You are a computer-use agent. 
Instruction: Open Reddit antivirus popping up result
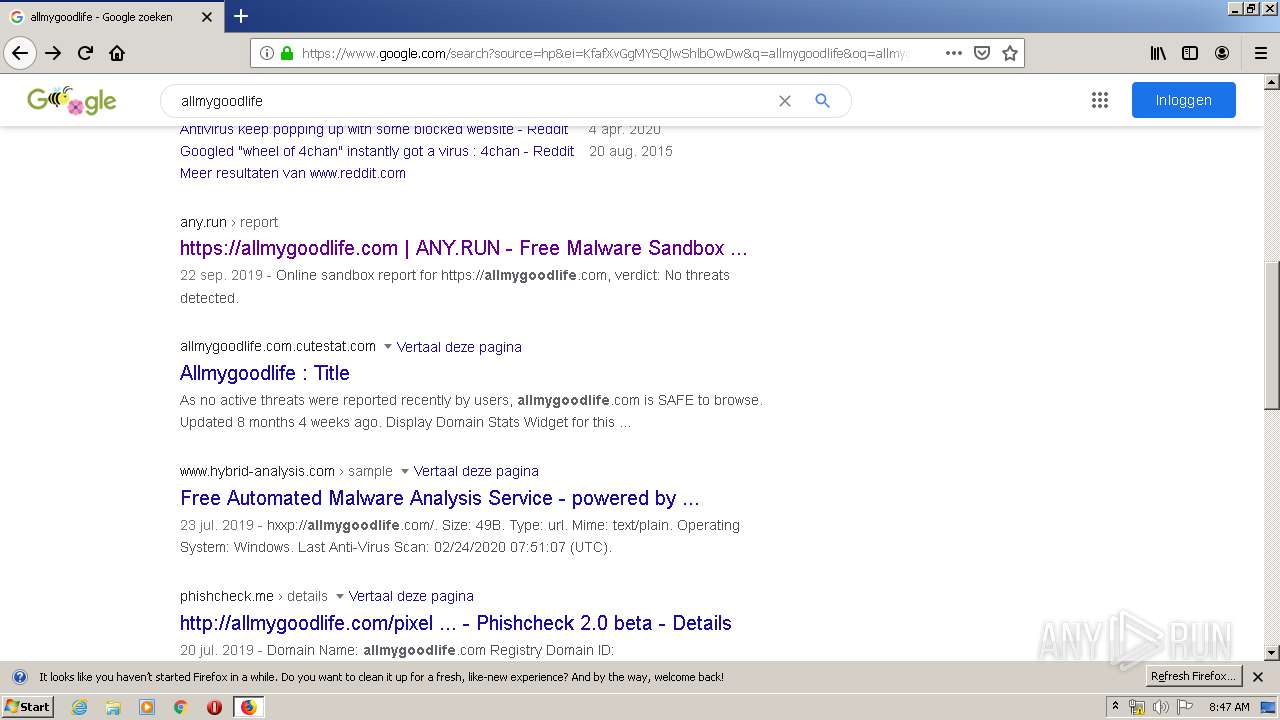(x=374, y=129)
